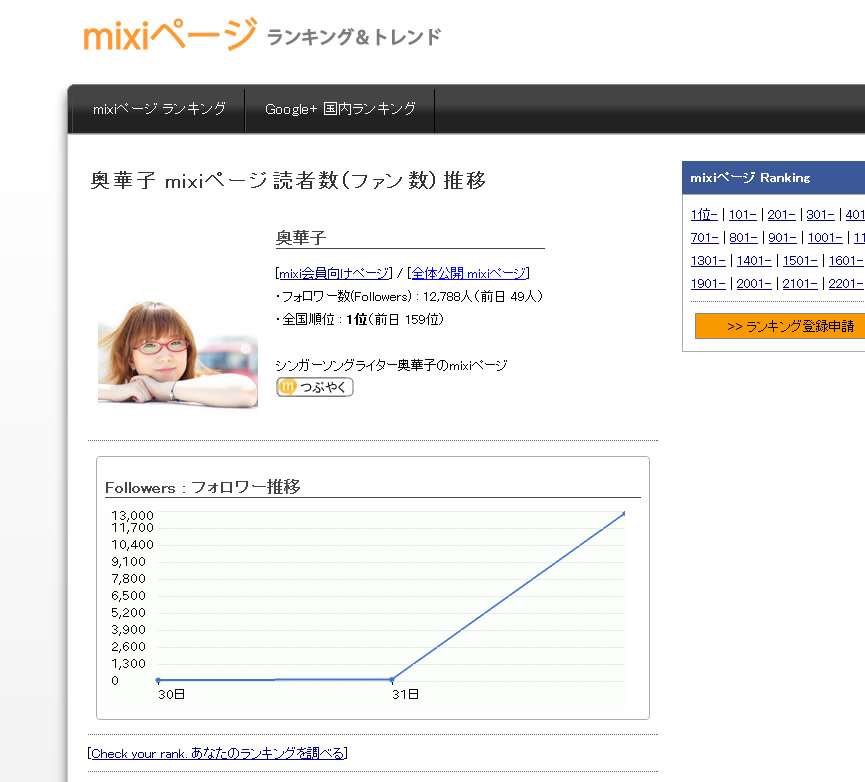
Task: Click the ランキング&トレンド header subtitle
Action: click(354, 37)
